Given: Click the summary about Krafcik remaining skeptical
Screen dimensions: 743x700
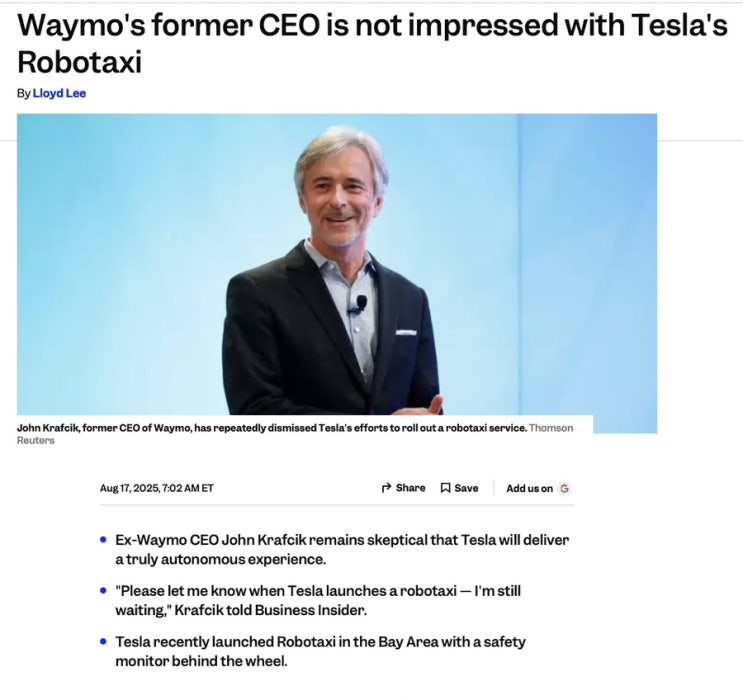Looking at the screenshot, I should pos(342,549).
